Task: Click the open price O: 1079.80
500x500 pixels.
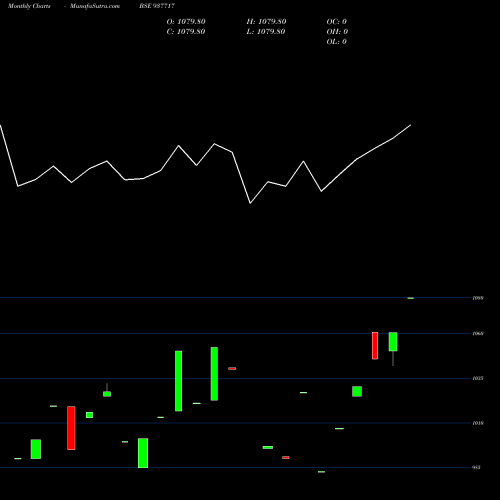Action: point(186,22)
